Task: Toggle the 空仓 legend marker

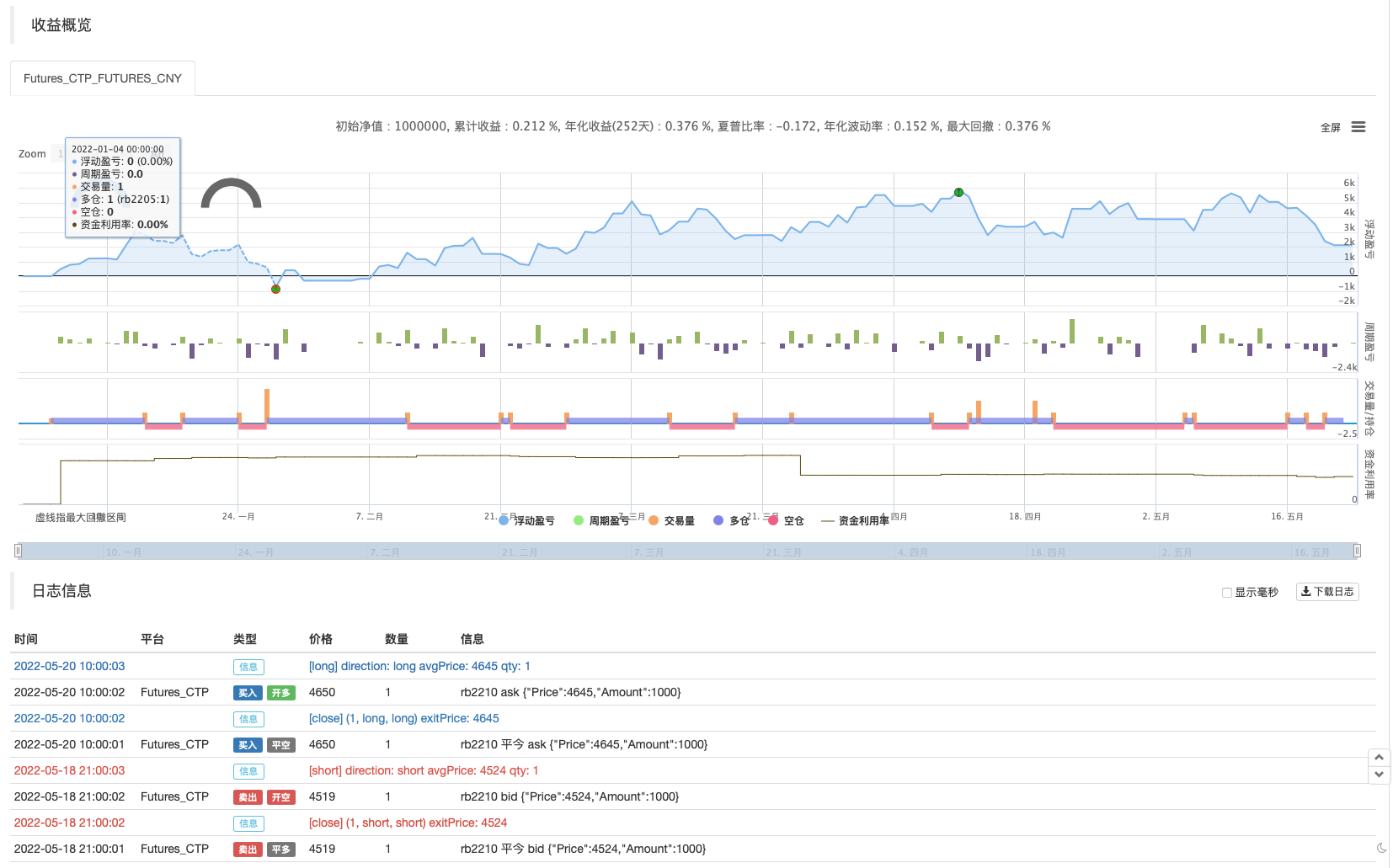Action: (x=786, y=521)
